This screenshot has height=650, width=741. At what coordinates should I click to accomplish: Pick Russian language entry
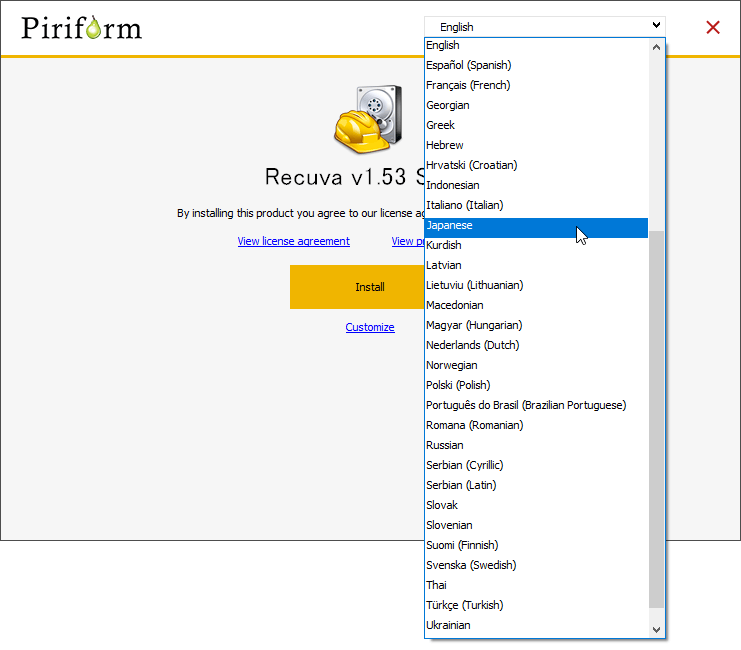(x=536, y=445)
